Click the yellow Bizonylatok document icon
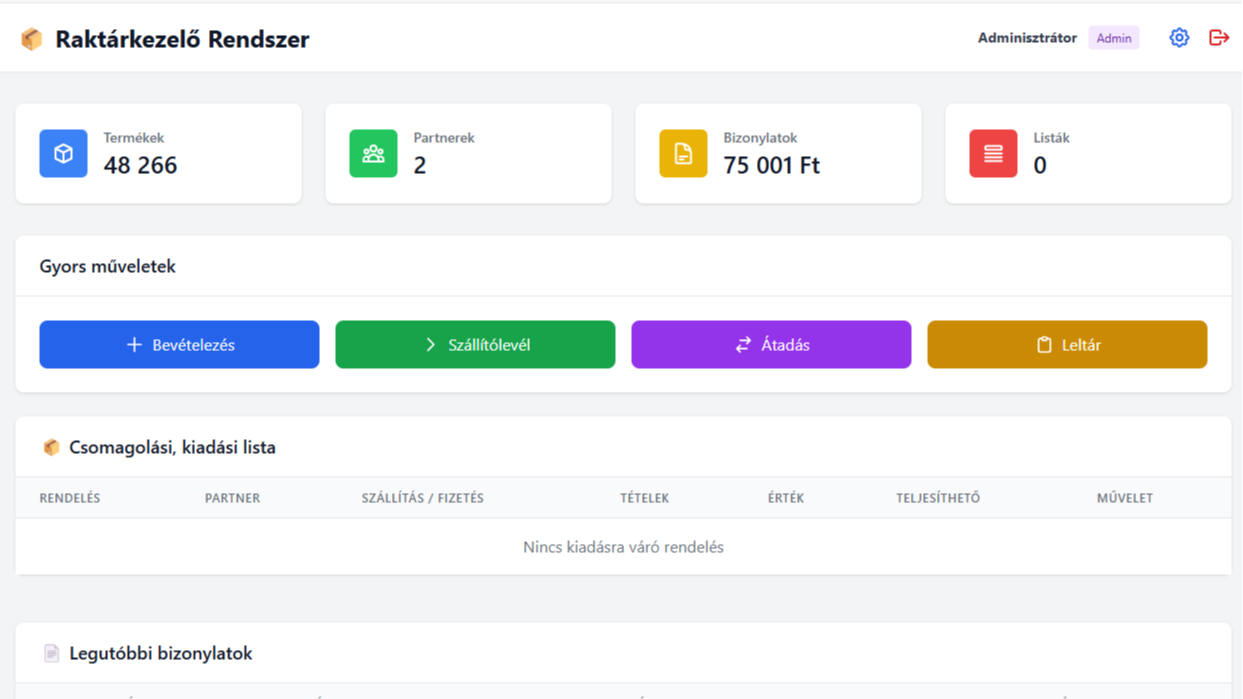 (x=683, y=154)
